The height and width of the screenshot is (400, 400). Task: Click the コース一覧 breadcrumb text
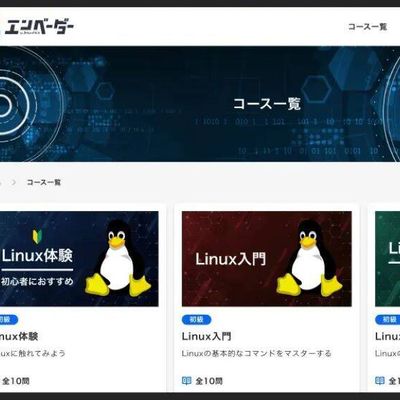pyautogui.click(x=44, y=182)
